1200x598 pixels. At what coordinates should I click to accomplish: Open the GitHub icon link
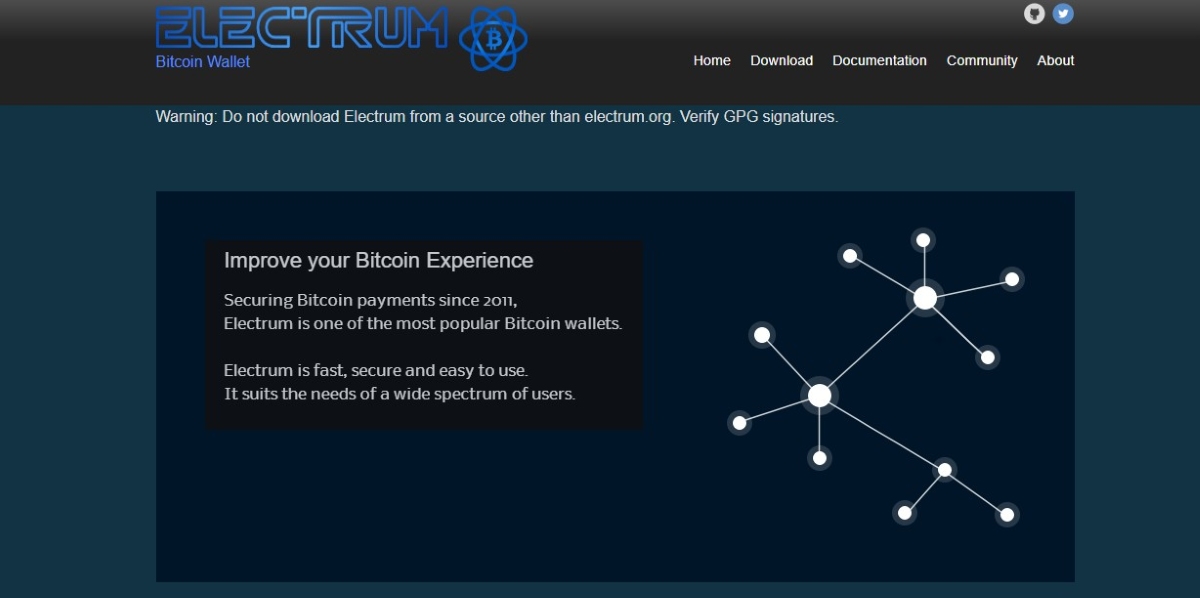pos(1035,14)
